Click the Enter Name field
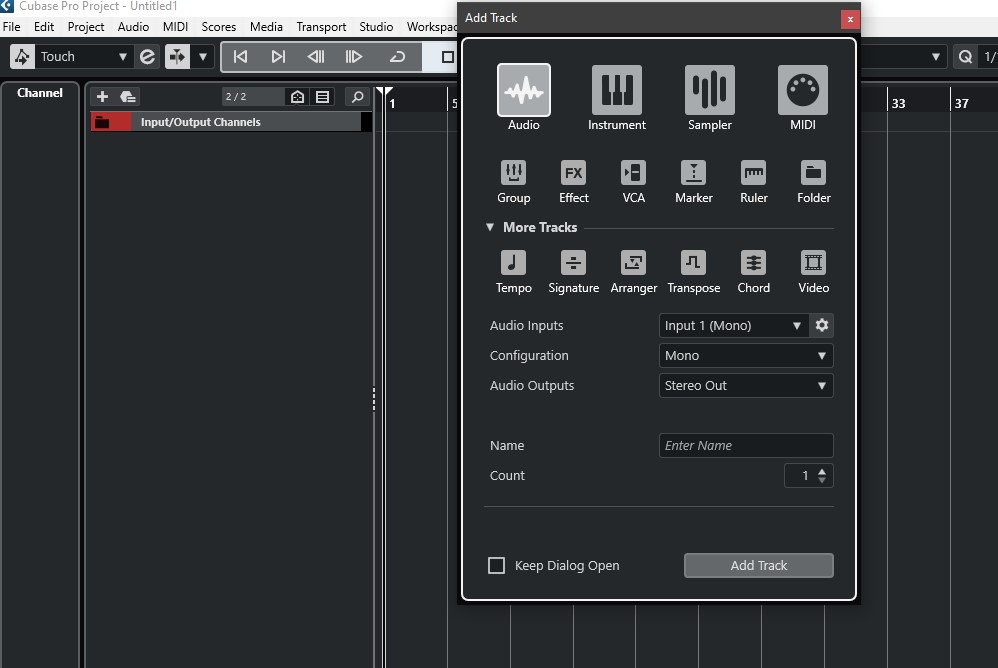Screen dimensions: 998x668 click(746, 445)
